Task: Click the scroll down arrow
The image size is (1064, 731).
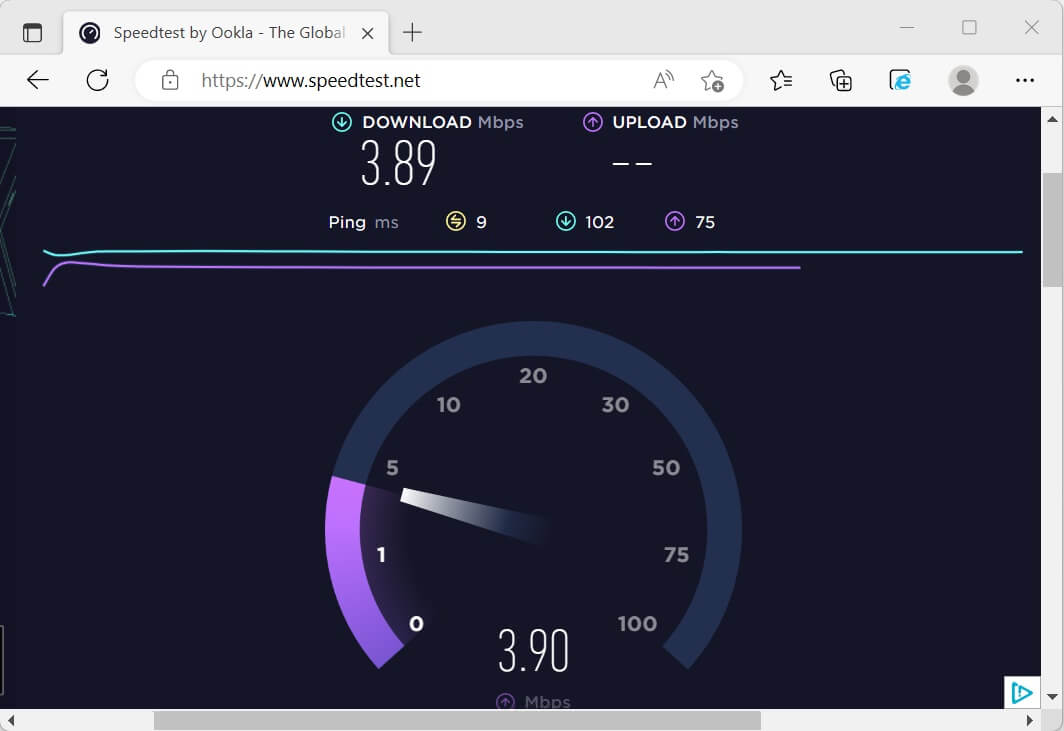Action: tap(1050, 696)
